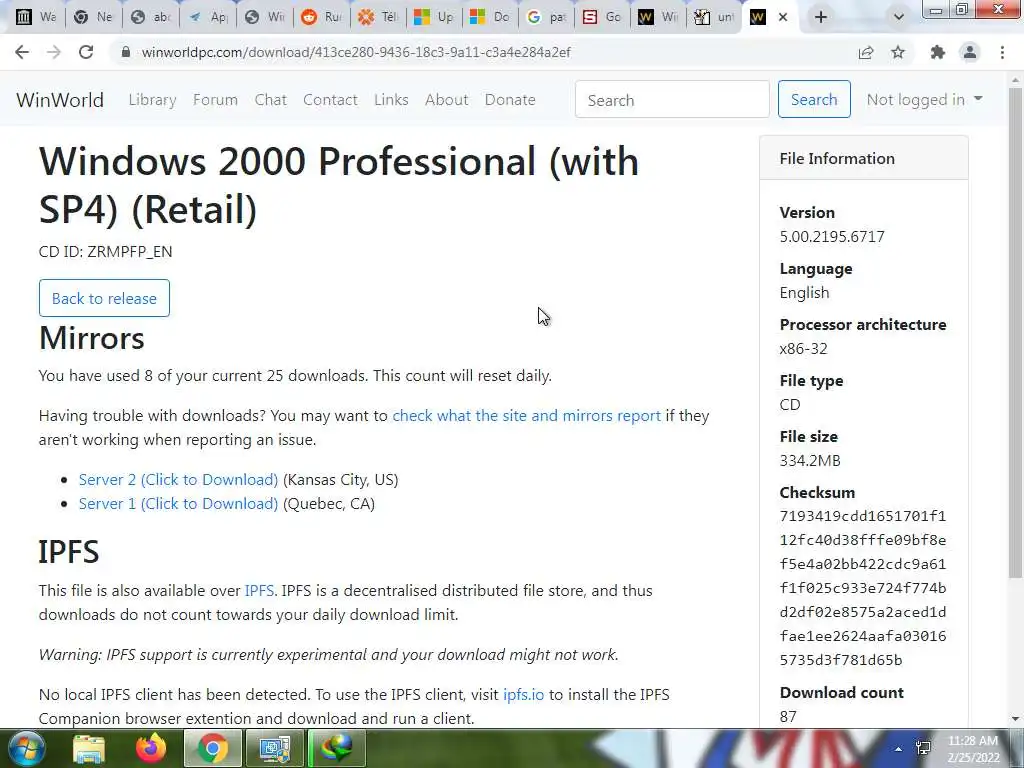
Task: Click the File Information panel header
Action: click(x=864, y=158)
